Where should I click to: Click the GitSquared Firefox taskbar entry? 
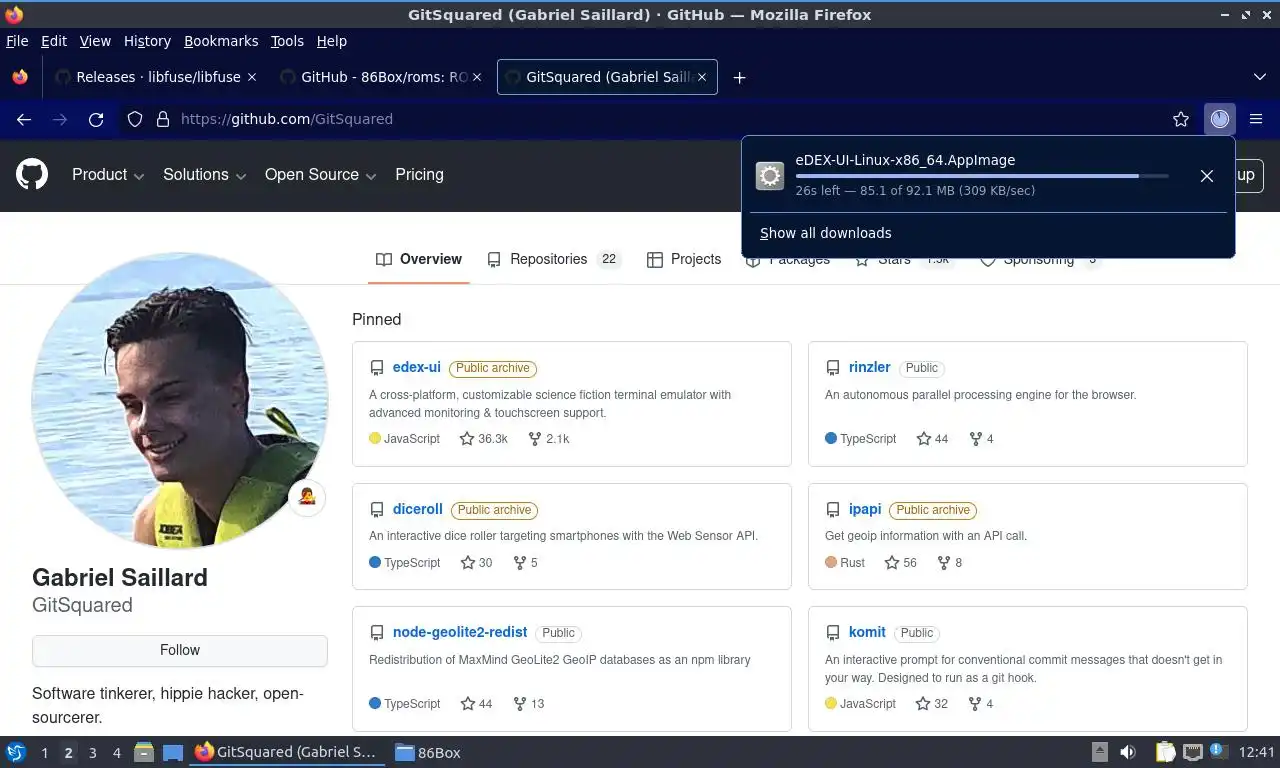(x=287, y=753)
